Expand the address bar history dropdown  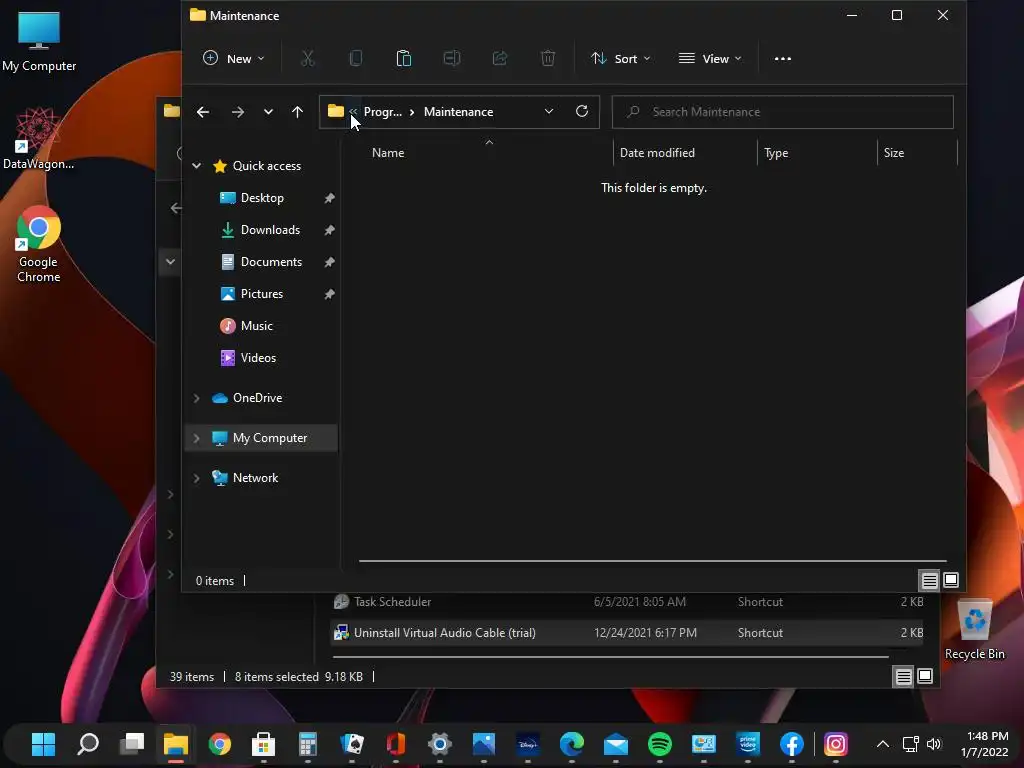pyautogui.click(x=549, y=112)
